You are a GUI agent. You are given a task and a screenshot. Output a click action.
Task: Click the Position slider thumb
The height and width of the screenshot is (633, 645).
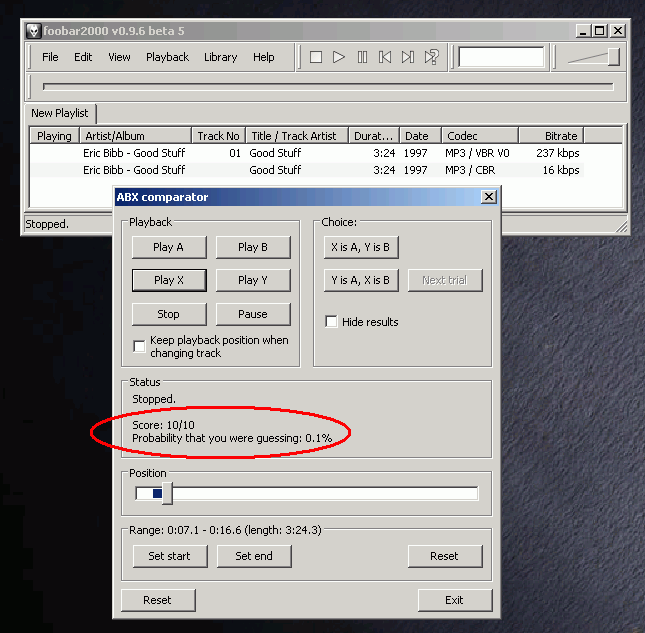[x=167, y=494]
